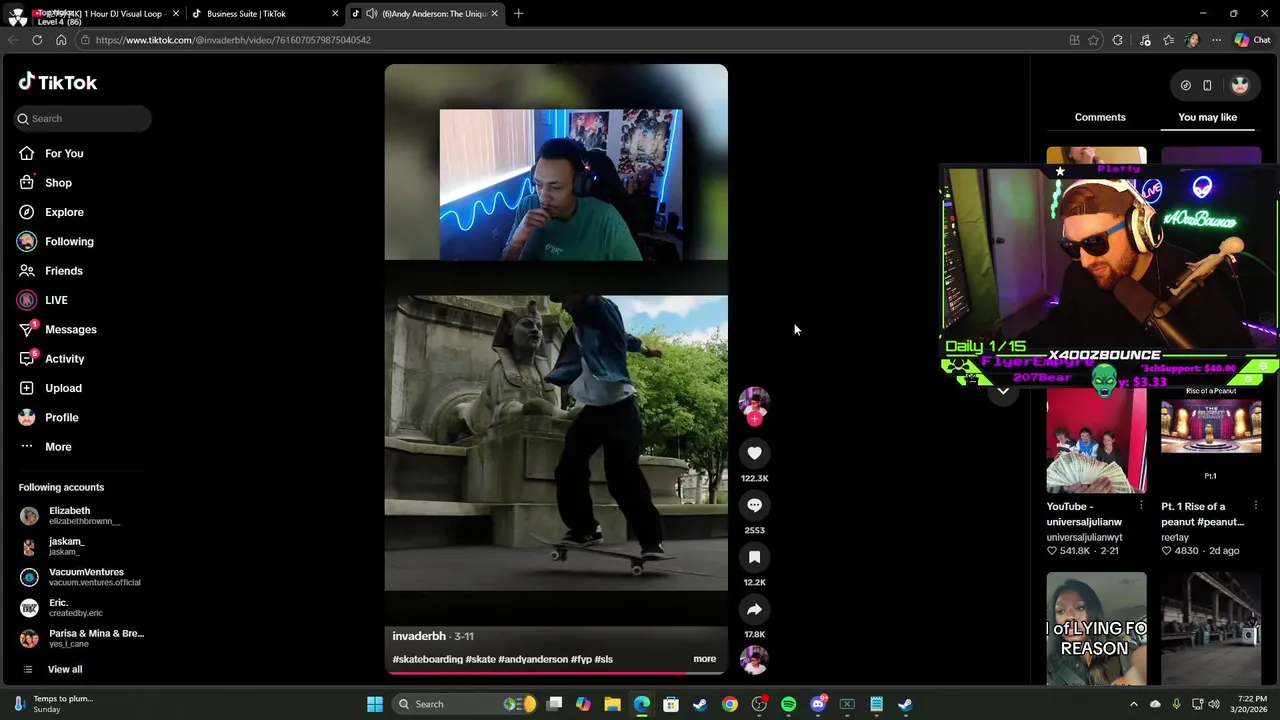
Task: Open the #andyanderson hashtag
Action: pos(532,659)
